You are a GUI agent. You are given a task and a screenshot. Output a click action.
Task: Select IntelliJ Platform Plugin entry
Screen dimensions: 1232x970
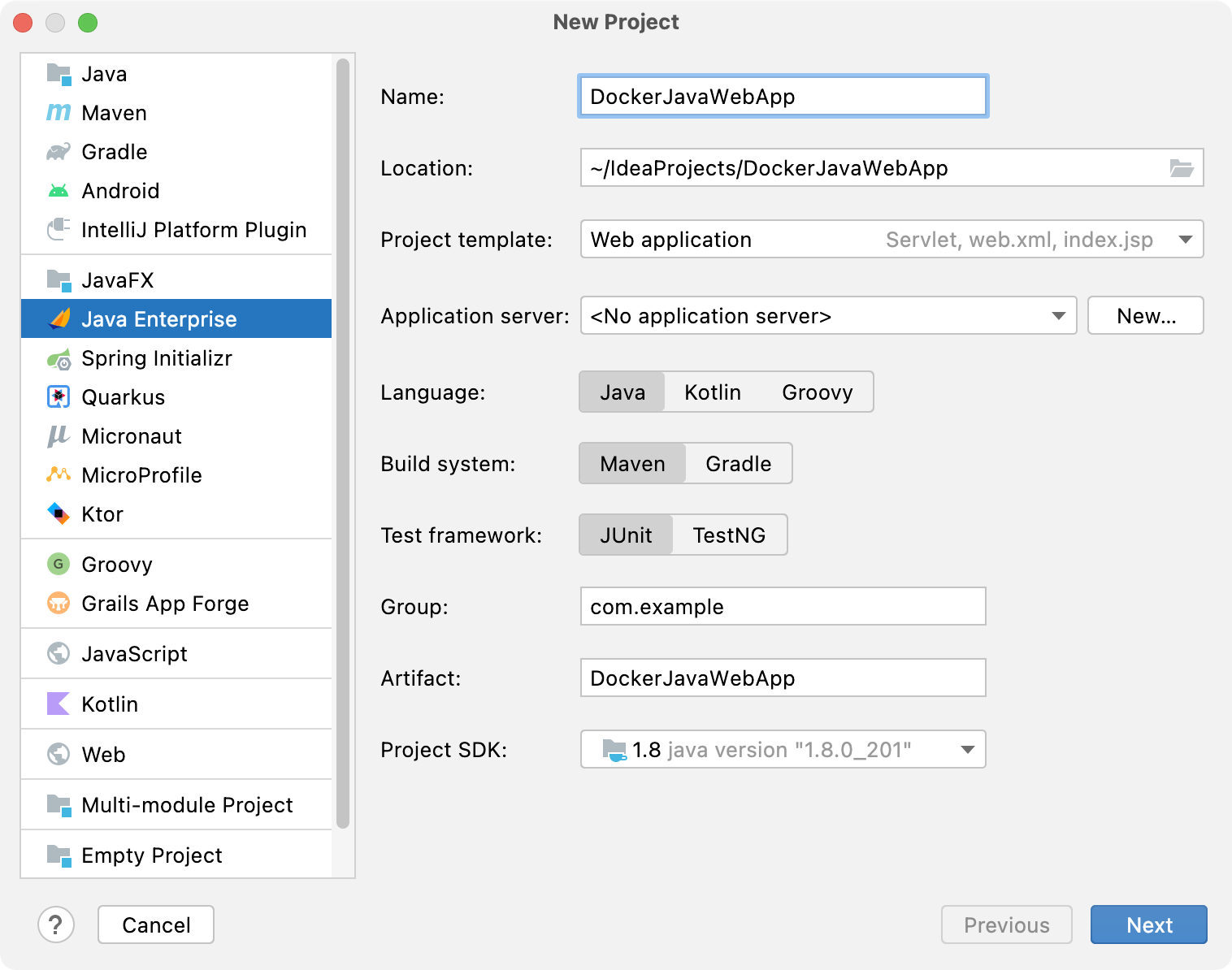click(x=176, y=230)
